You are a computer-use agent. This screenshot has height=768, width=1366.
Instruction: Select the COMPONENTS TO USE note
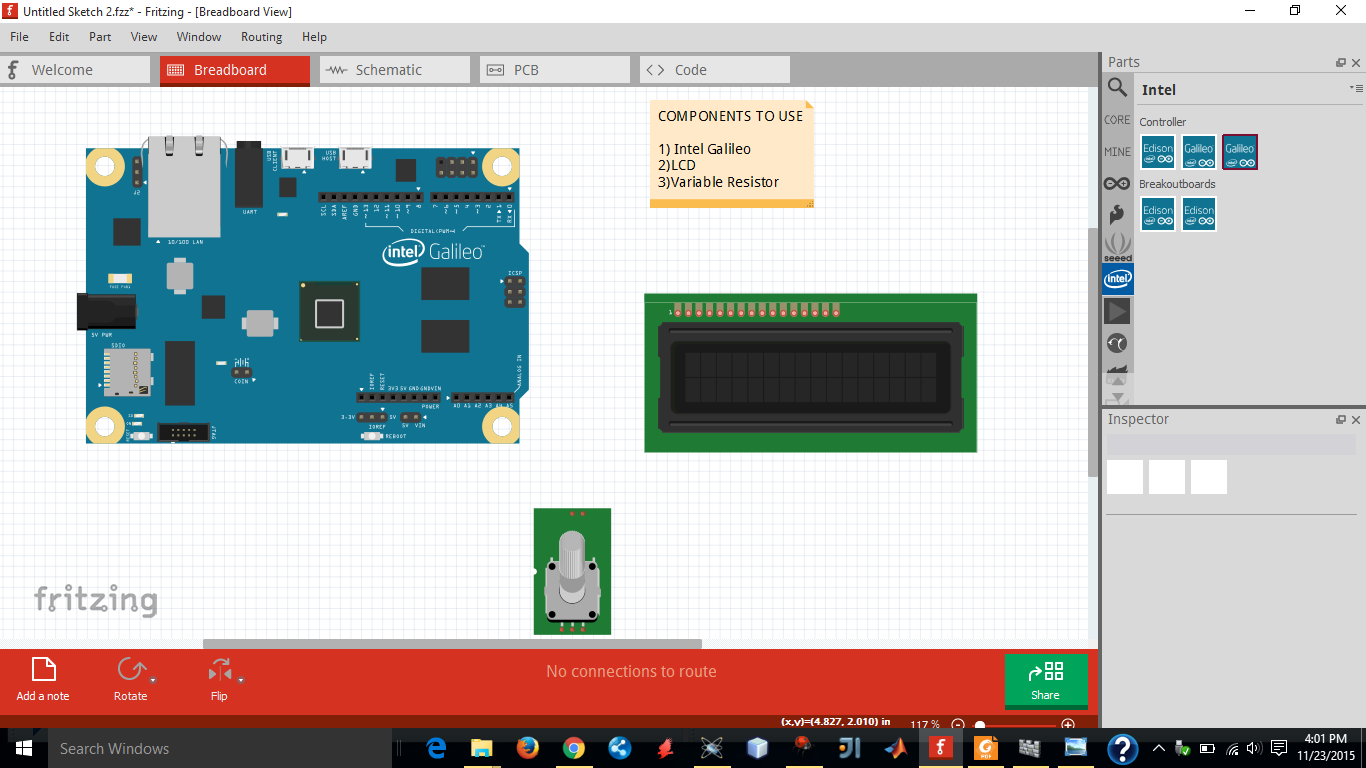pyautogui.click(x=732, y=153)
